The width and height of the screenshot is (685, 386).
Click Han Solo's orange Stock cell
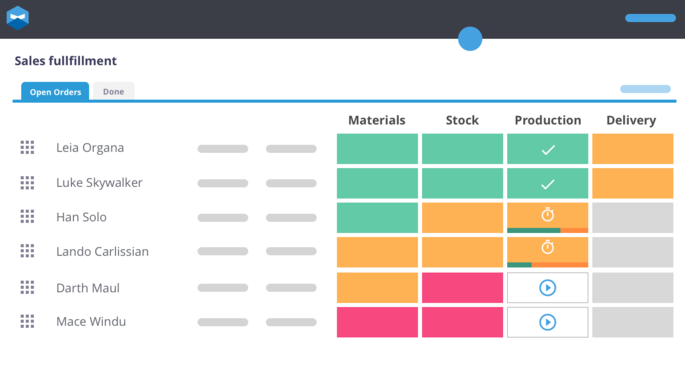462,217
